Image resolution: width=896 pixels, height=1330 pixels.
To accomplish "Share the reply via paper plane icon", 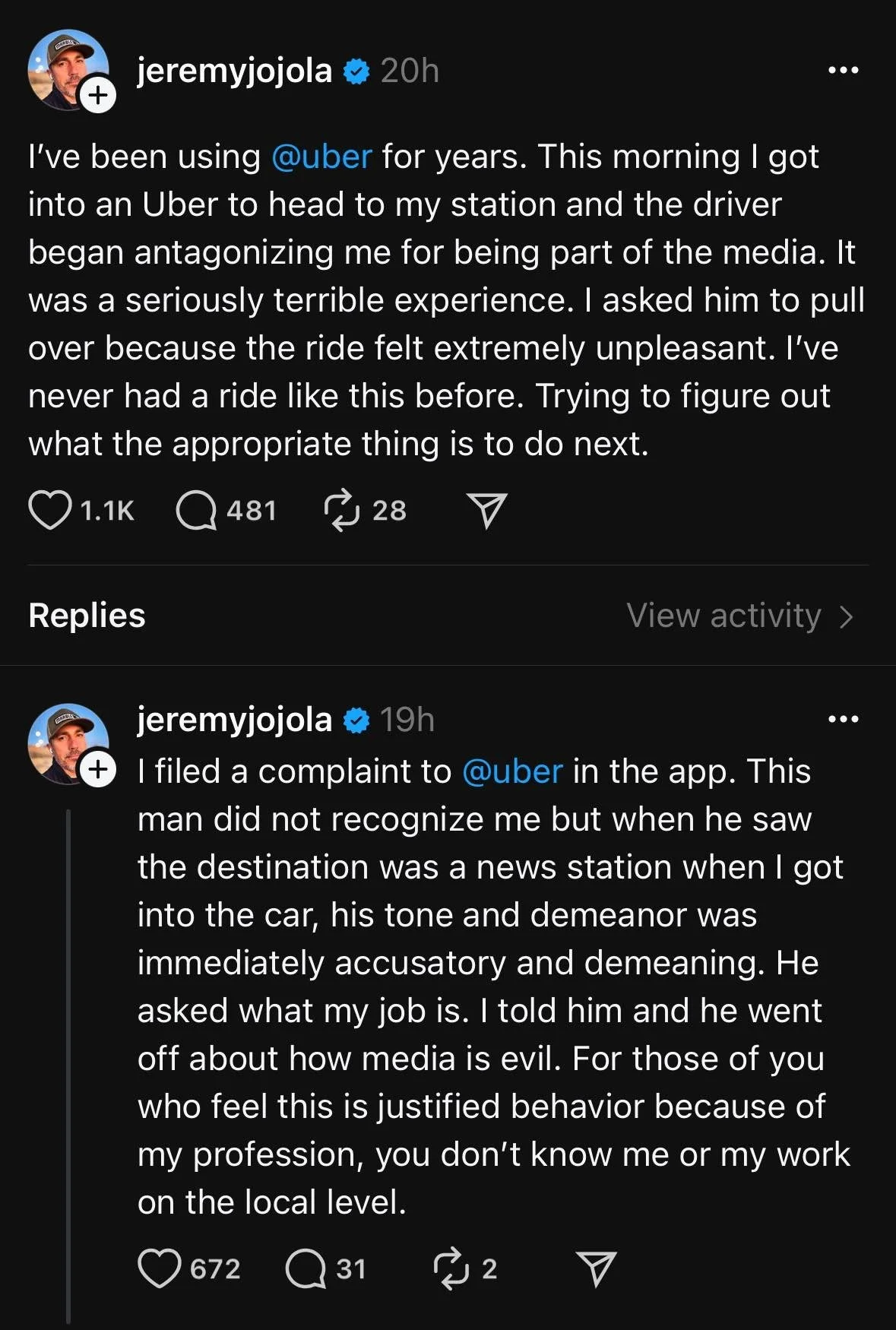I will click(596, 1268).
